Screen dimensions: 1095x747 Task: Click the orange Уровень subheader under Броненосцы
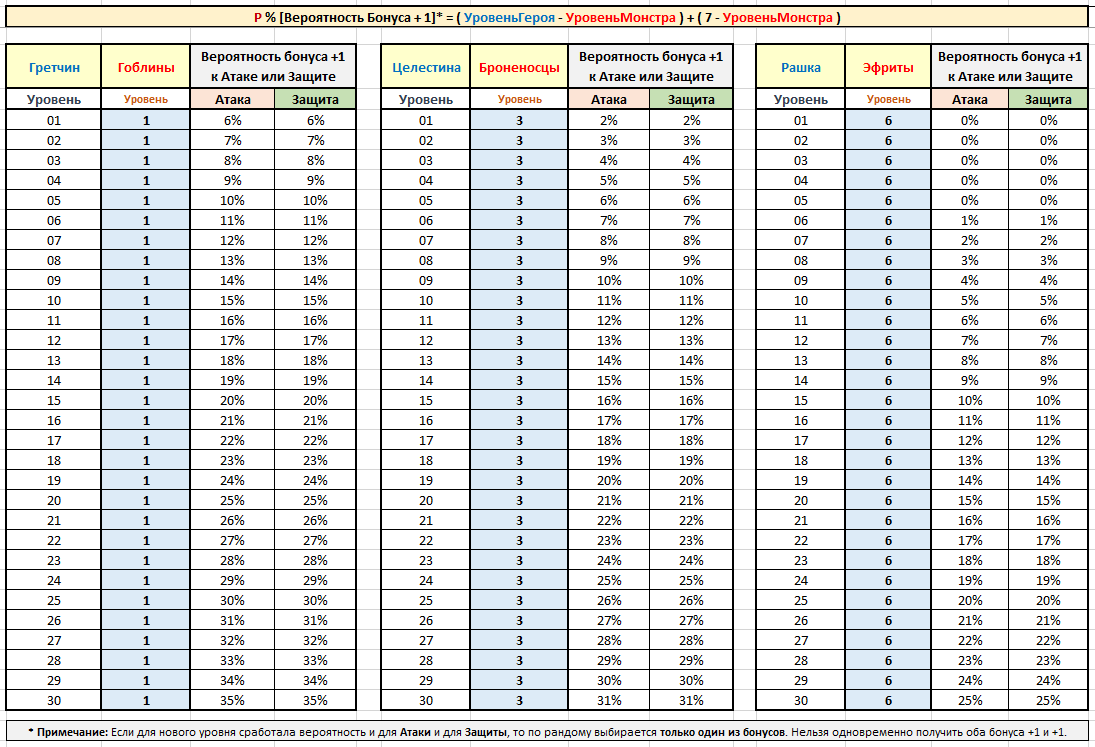click(519, 99)
